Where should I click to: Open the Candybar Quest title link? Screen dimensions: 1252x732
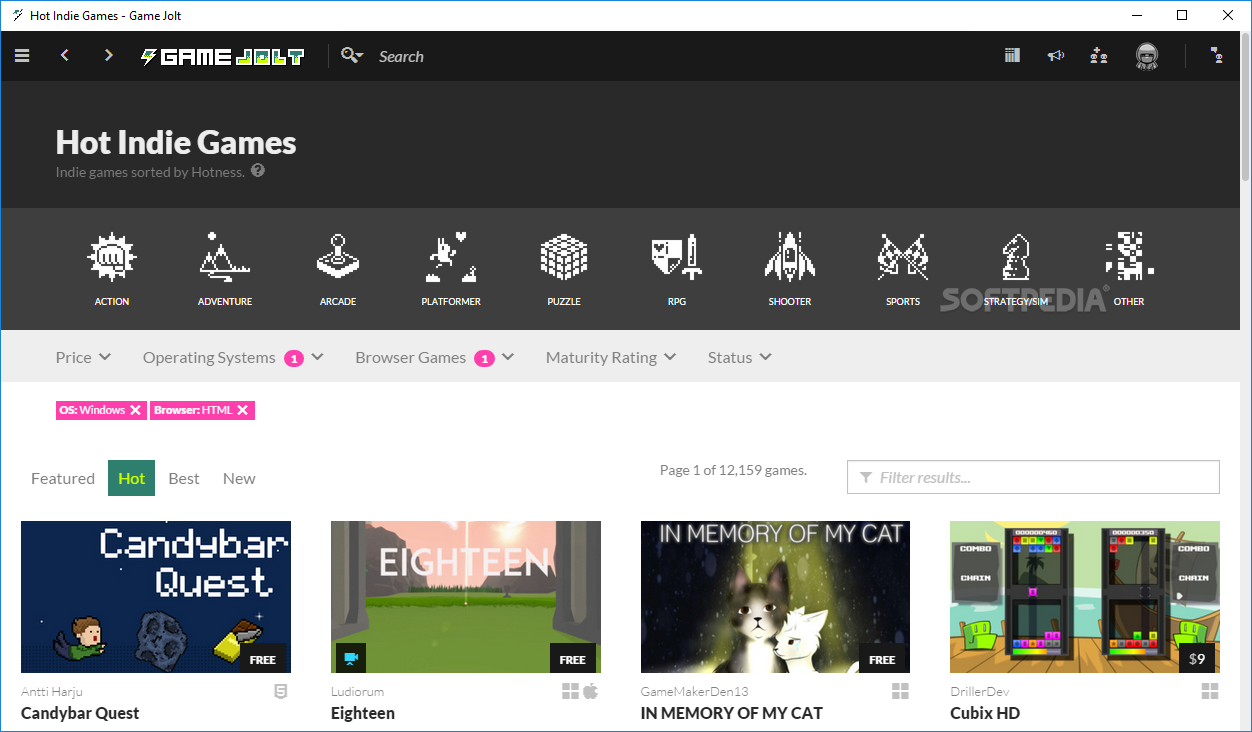click(80, 713)
